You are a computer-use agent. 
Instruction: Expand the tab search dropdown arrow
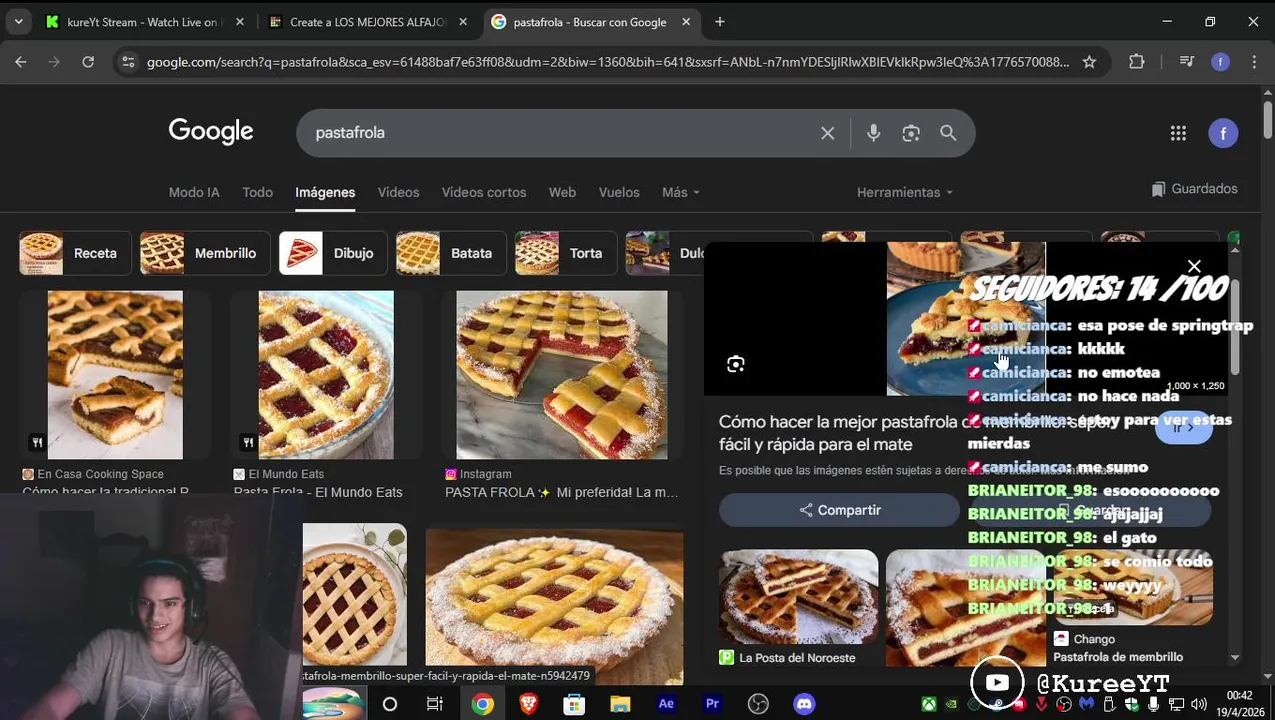[18, 22]
